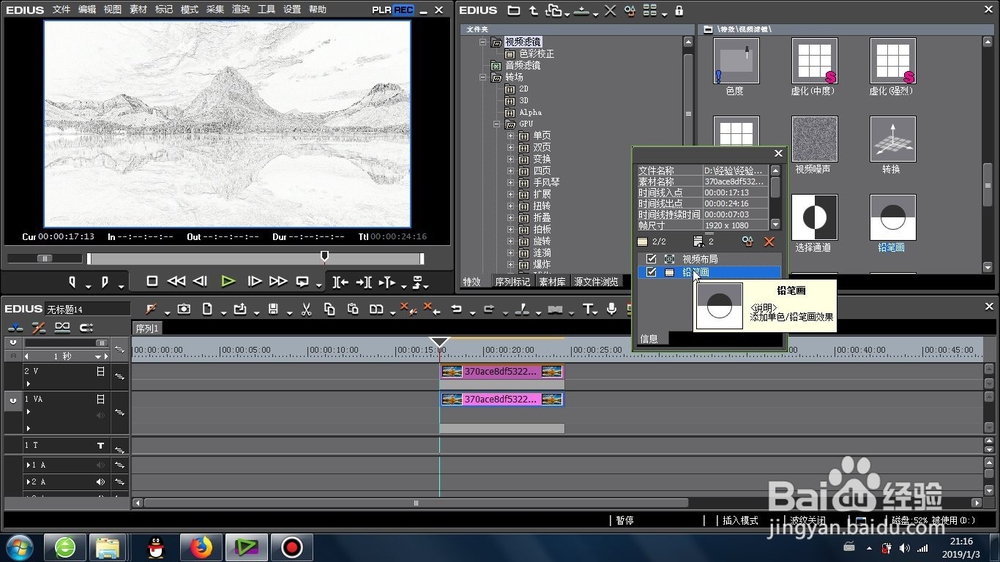Collapse the 转场 tree node
Image resolution: width=1000 pixels, height=562 pixels.
[483, 77]
